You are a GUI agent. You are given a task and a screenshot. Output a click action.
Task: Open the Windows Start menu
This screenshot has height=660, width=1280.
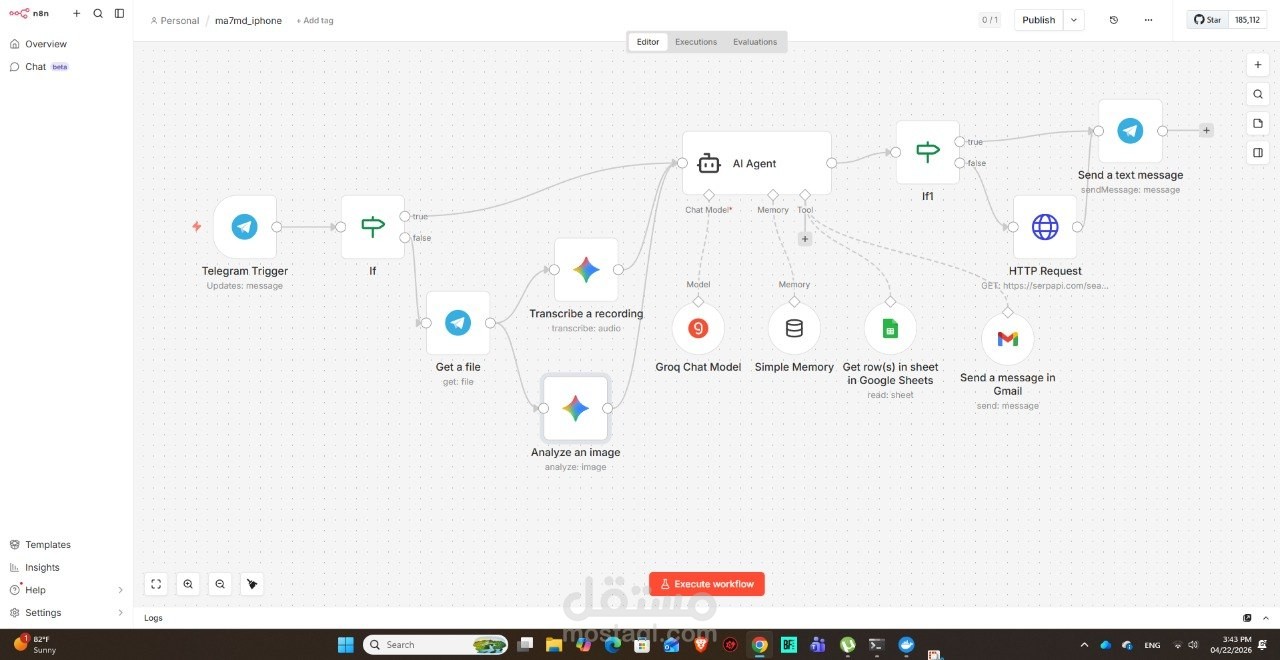pos(346,644)
